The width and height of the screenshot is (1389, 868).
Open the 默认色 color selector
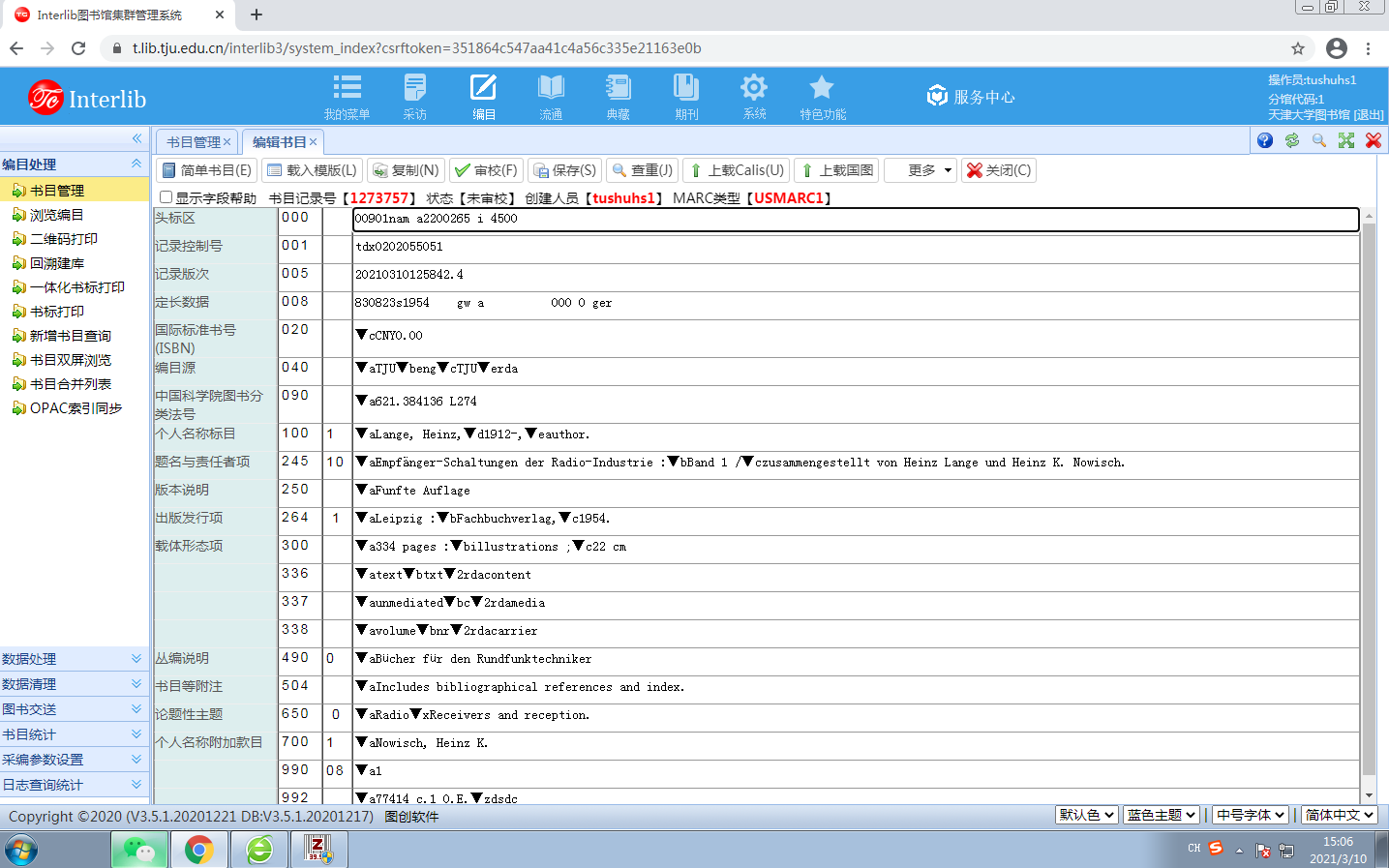click(1086, 815)
